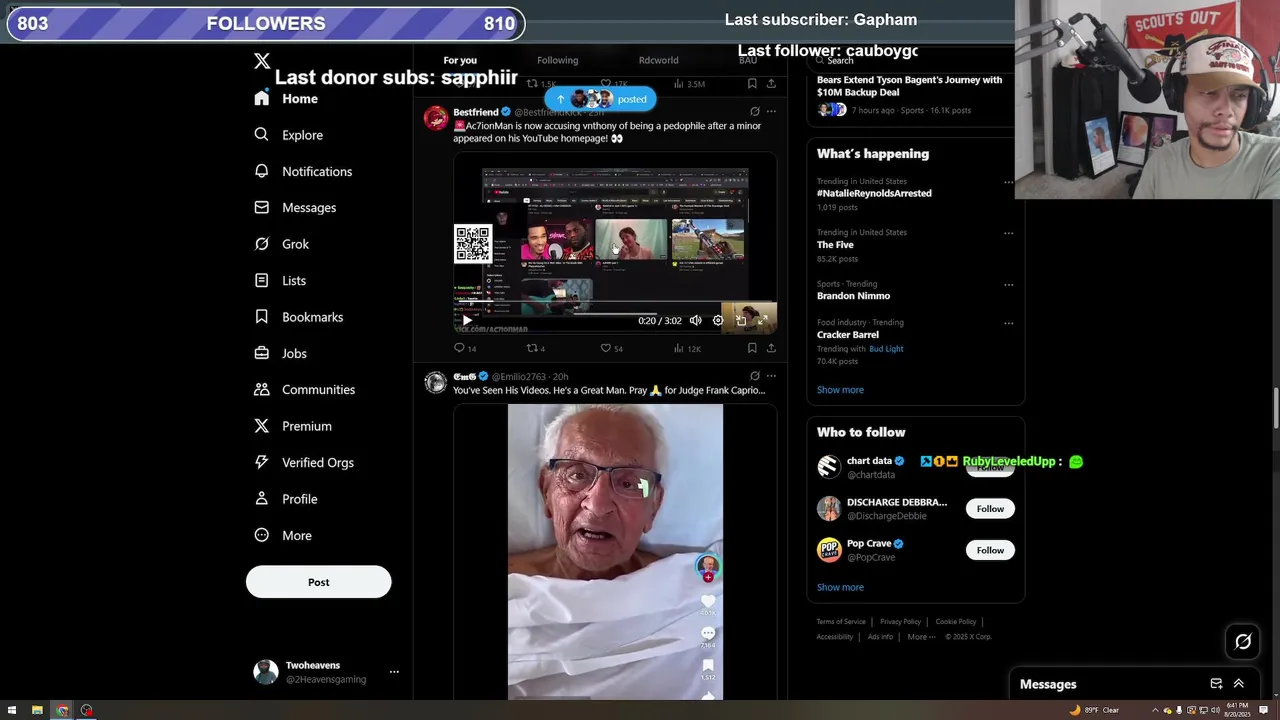This screenshot has width=1280, height=720.
Task: Toggle picture-in-picture on the video
Action: [x=741, y=321]
